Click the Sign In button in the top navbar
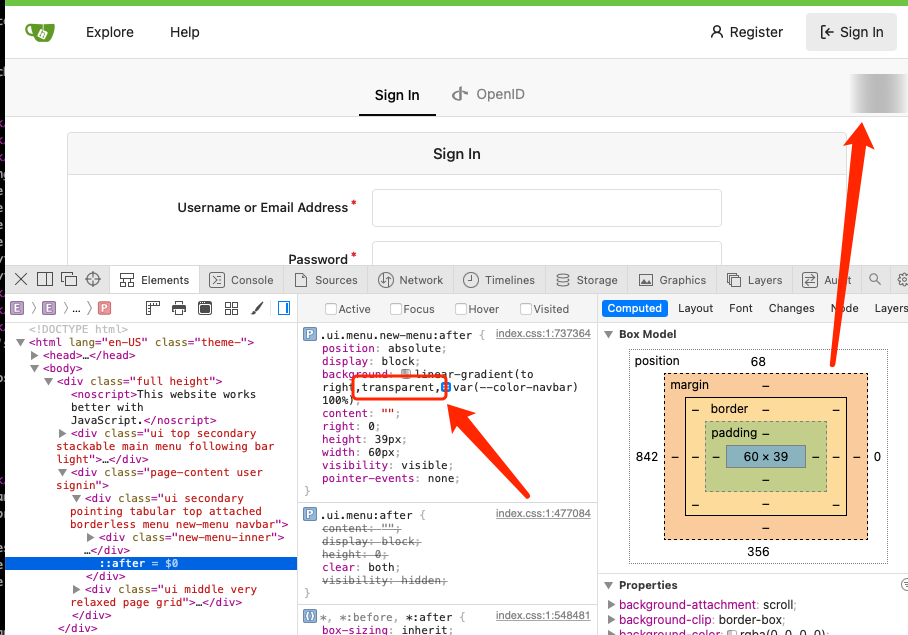 coord(851,32)
